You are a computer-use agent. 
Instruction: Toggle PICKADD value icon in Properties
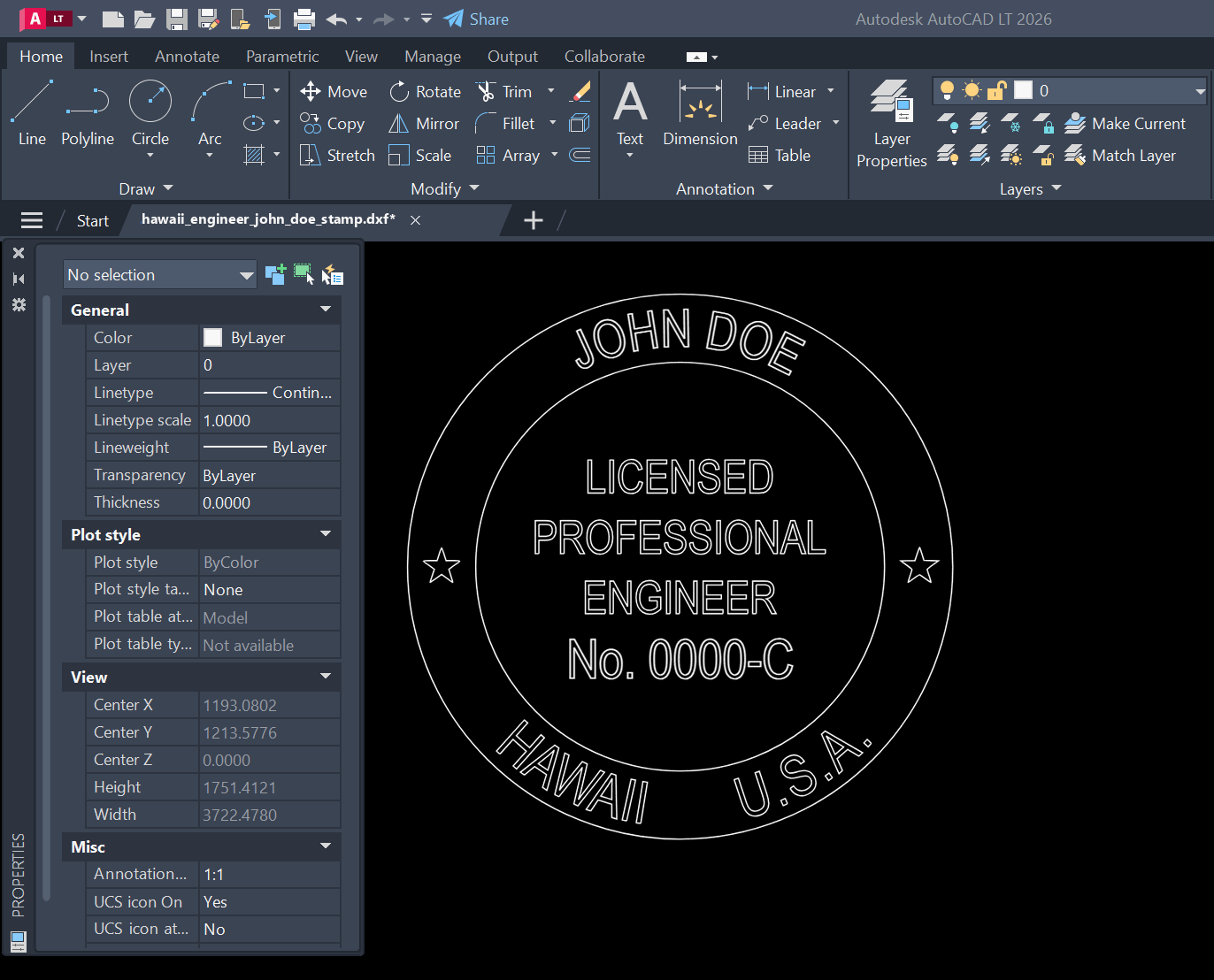[x=275, y=274]
